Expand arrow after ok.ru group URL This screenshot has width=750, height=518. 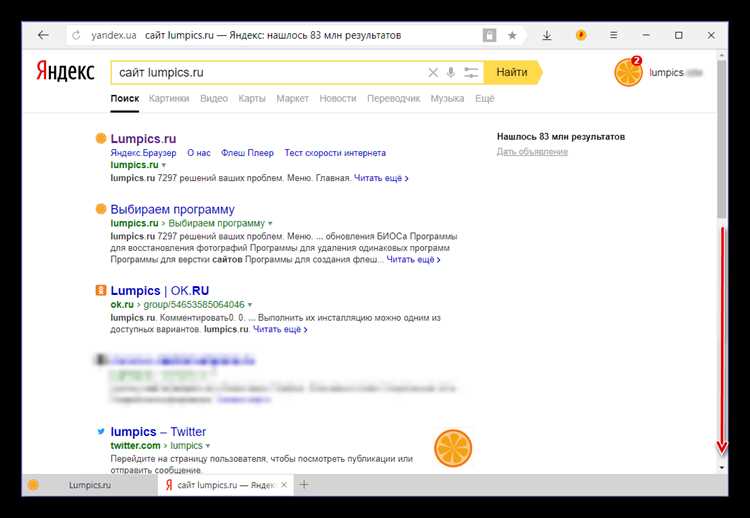tap(250, 305)
